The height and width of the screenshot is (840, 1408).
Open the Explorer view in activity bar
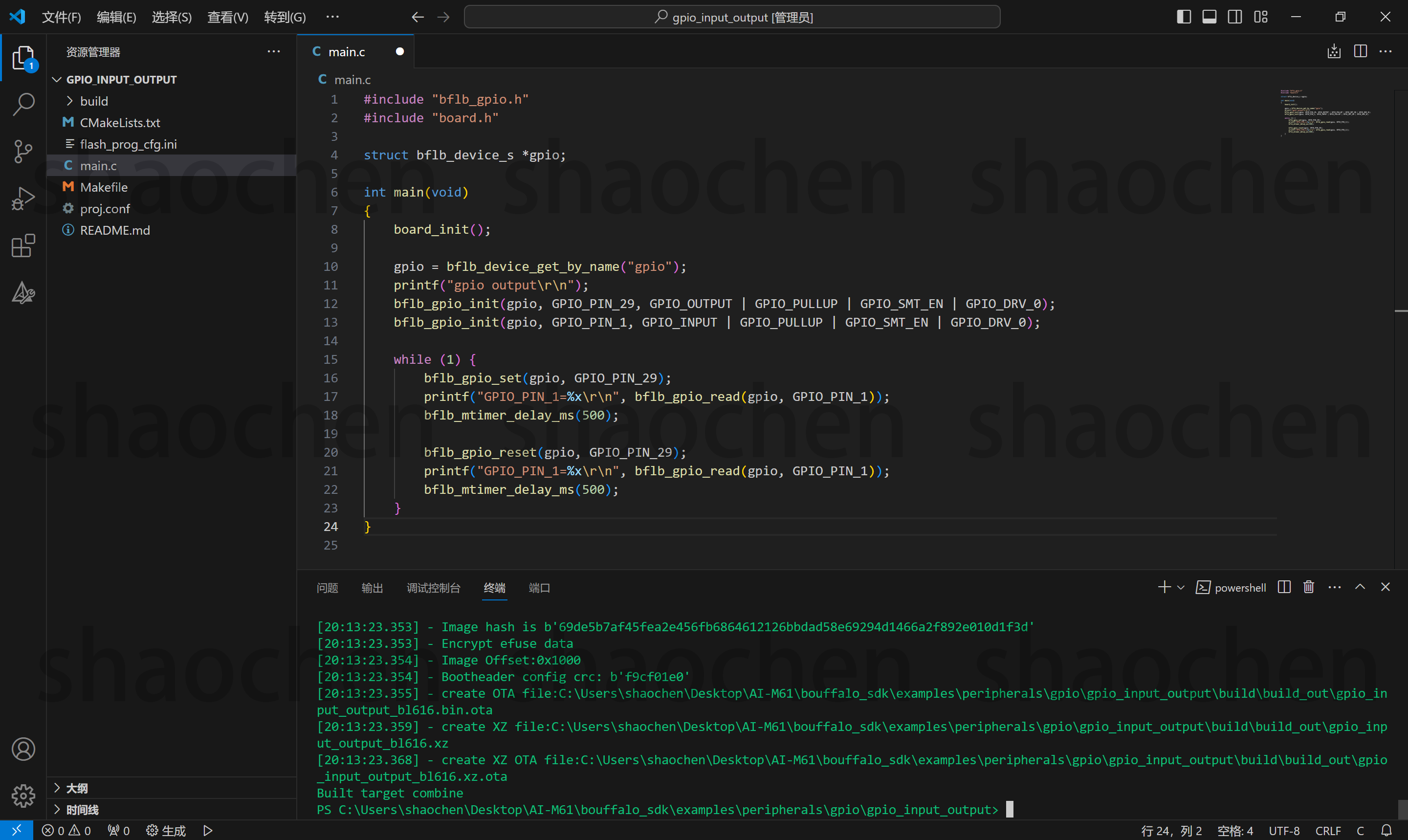pyautogui.click(x=23, y=58)
